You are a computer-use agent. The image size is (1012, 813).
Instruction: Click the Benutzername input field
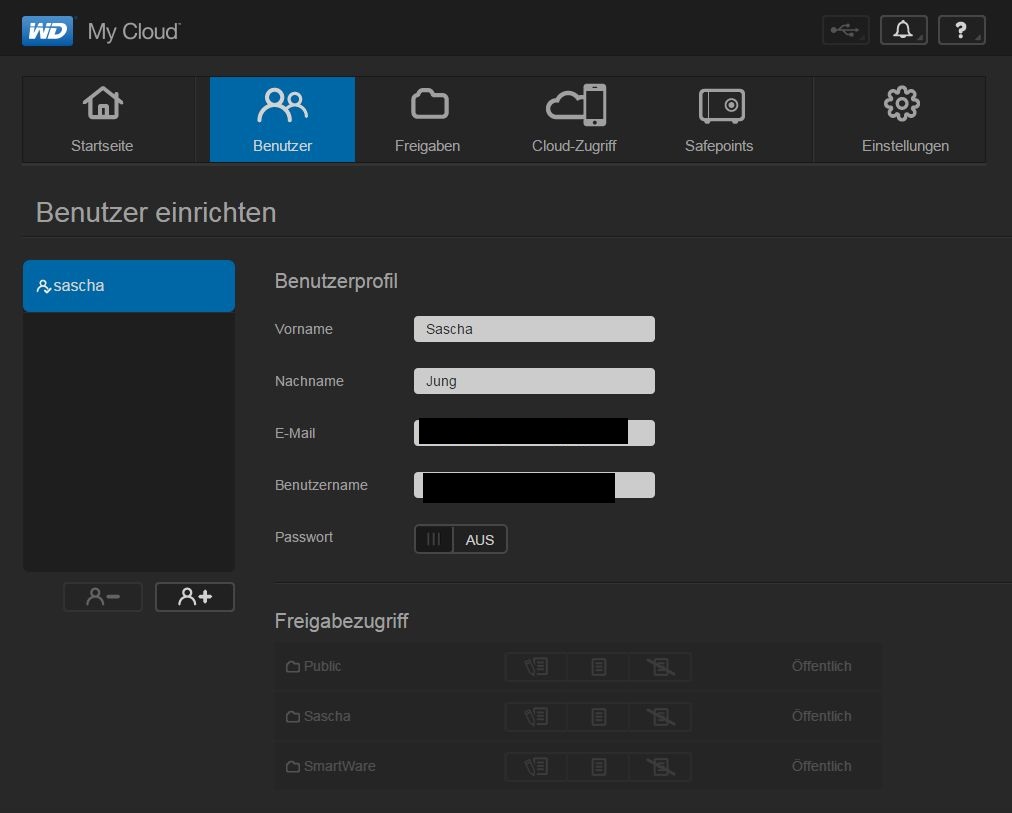534,485
